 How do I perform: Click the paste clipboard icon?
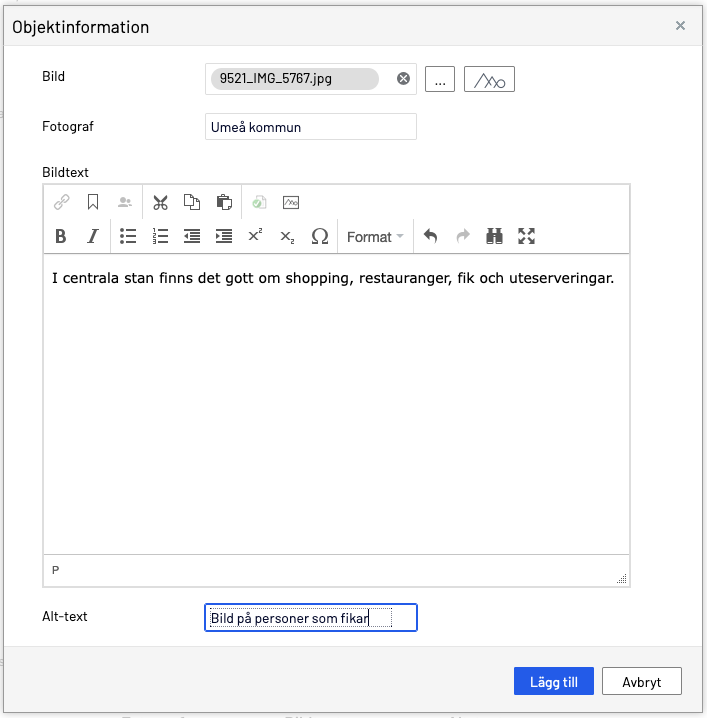click(x=224, y=202)
